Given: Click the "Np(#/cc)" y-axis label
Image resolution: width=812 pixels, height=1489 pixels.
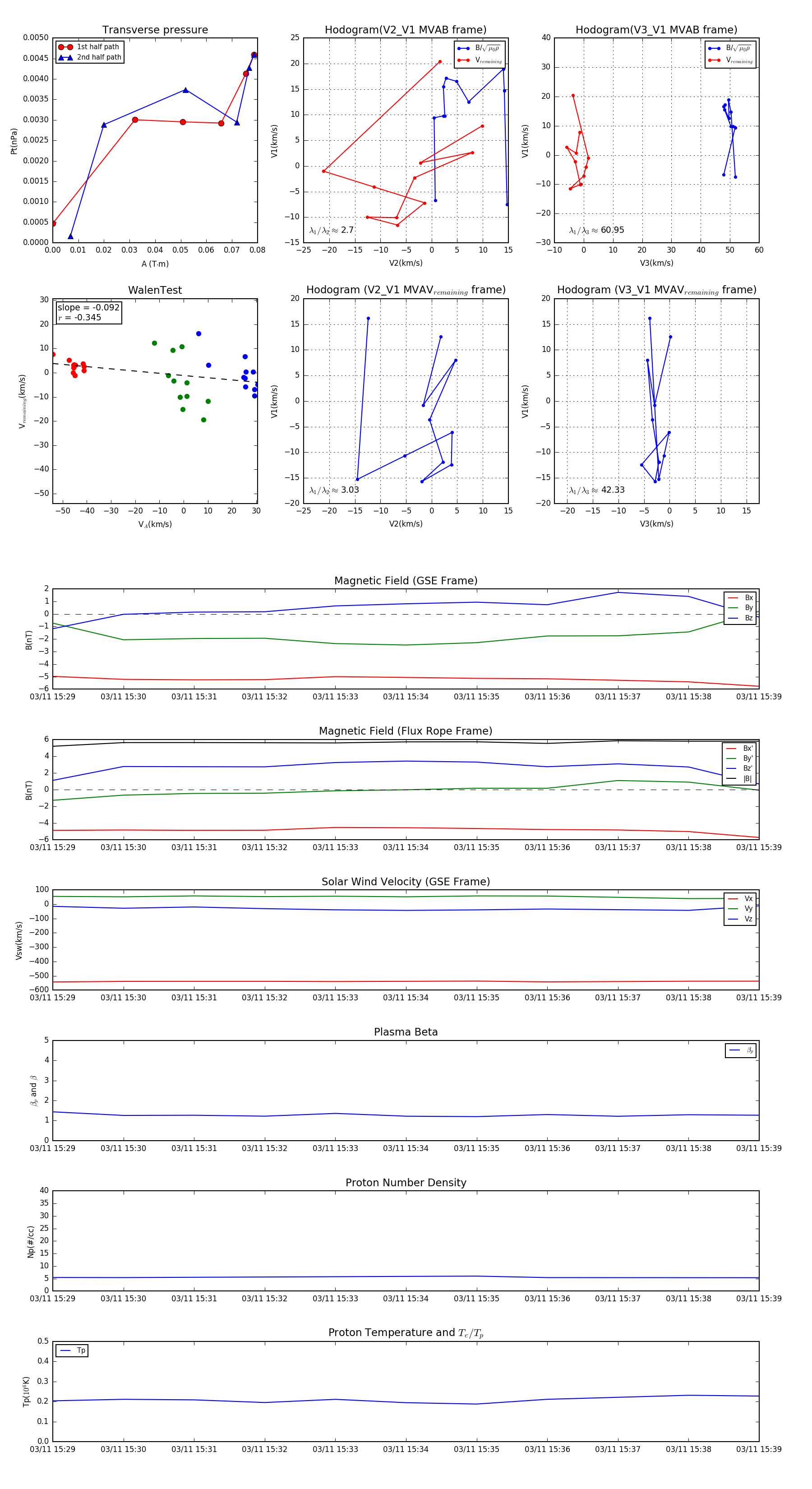Looking at the screenshot, I should point(31,1242).
